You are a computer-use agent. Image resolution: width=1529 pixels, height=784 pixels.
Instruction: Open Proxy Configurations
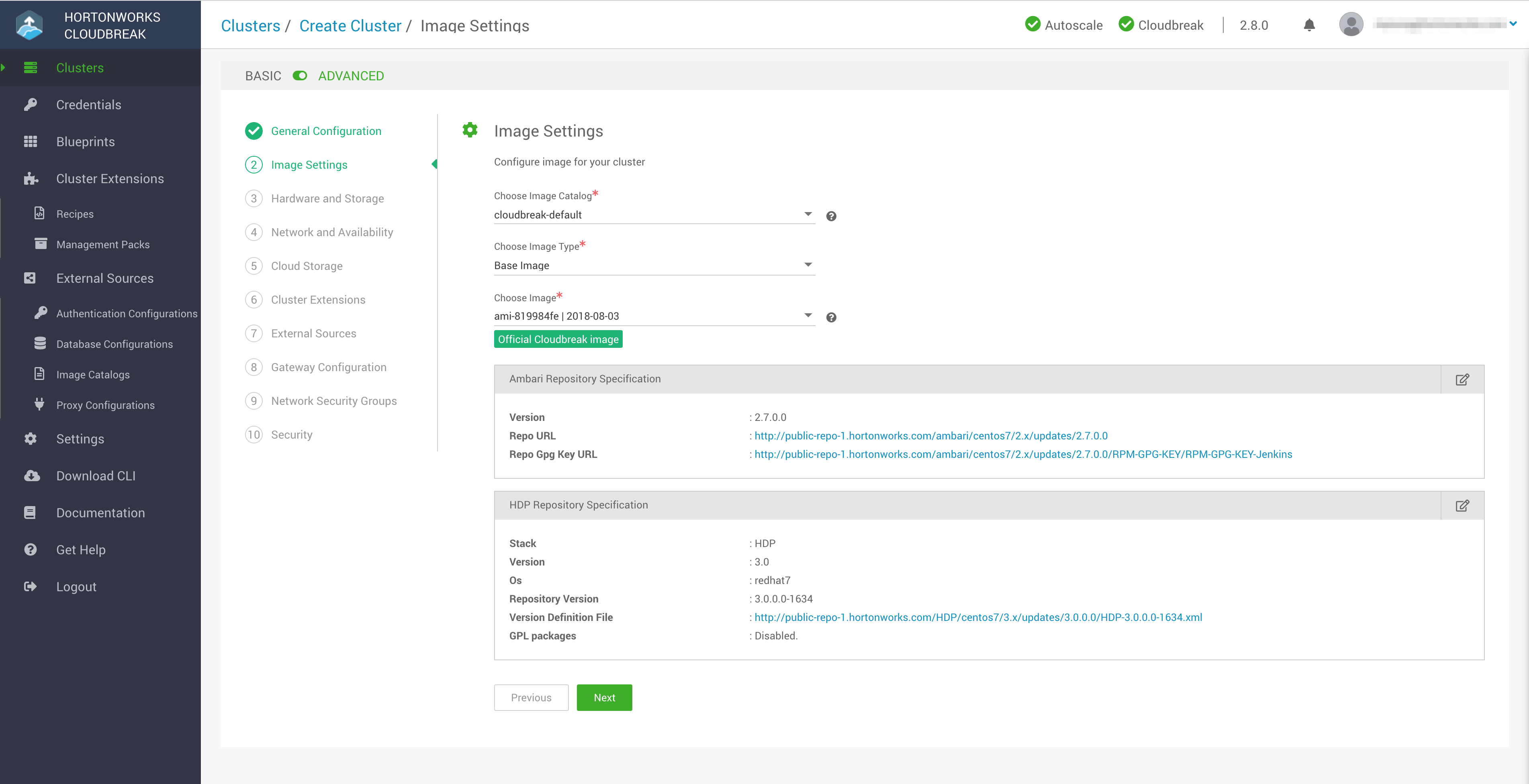105,405
